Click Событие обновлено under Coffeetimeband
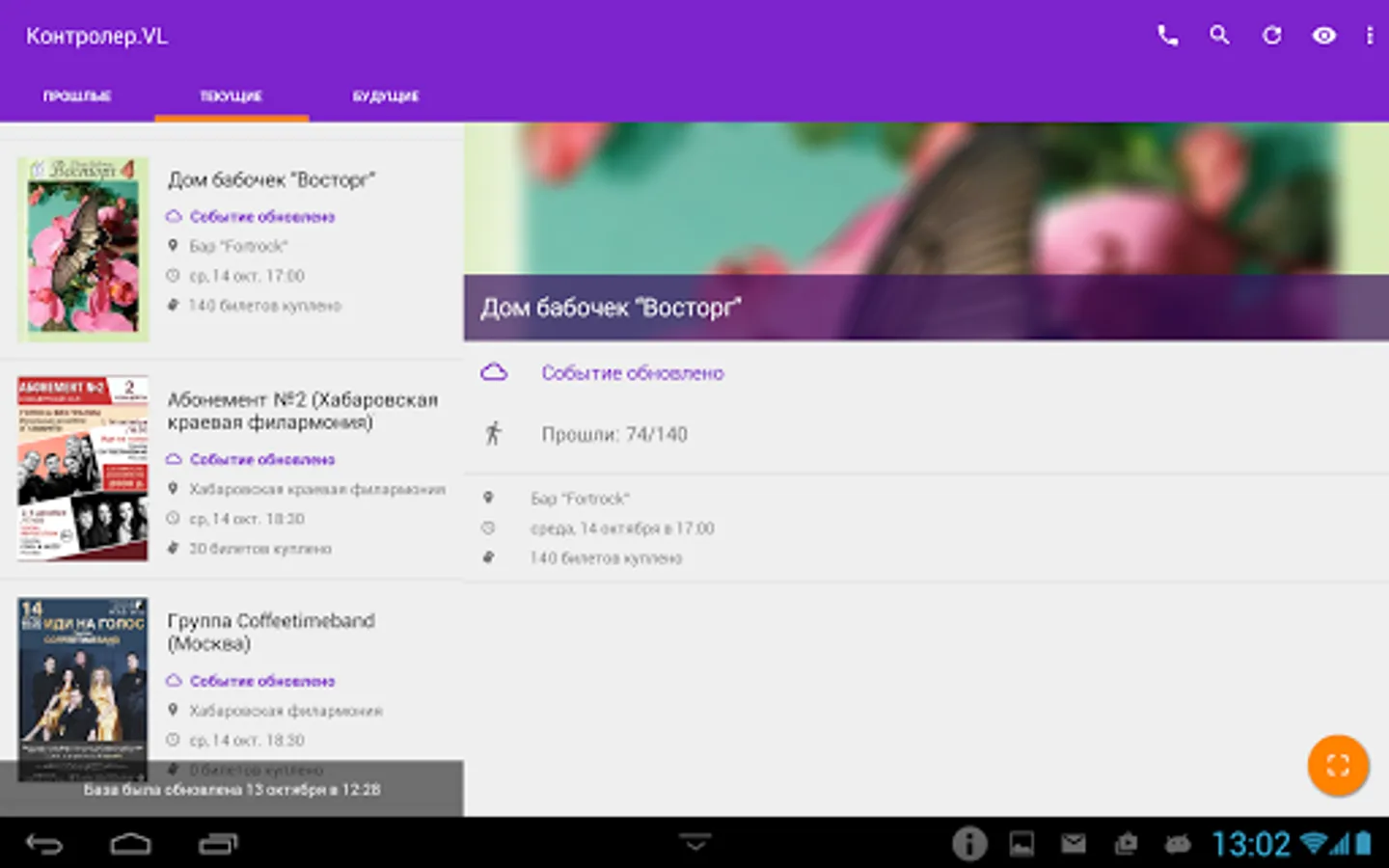 262,681
